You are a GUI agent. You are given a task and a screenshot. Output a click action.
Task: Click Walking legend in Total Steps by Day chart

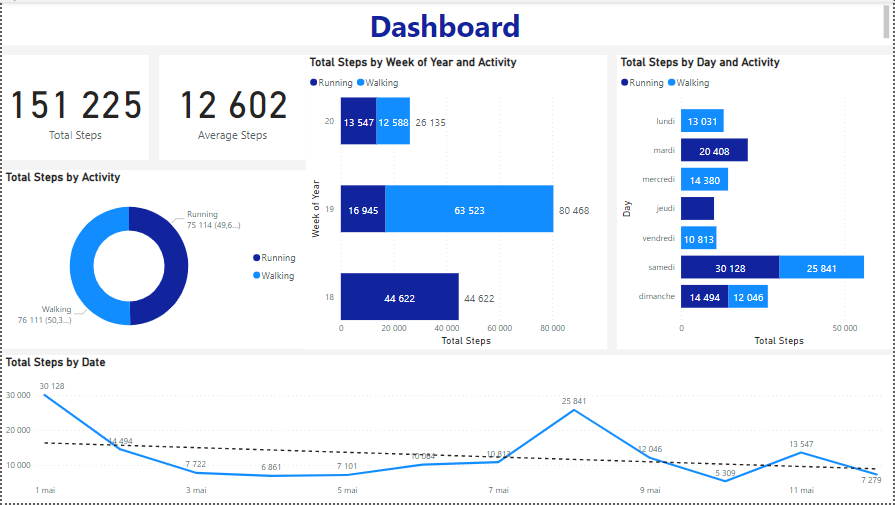point(689,83)
